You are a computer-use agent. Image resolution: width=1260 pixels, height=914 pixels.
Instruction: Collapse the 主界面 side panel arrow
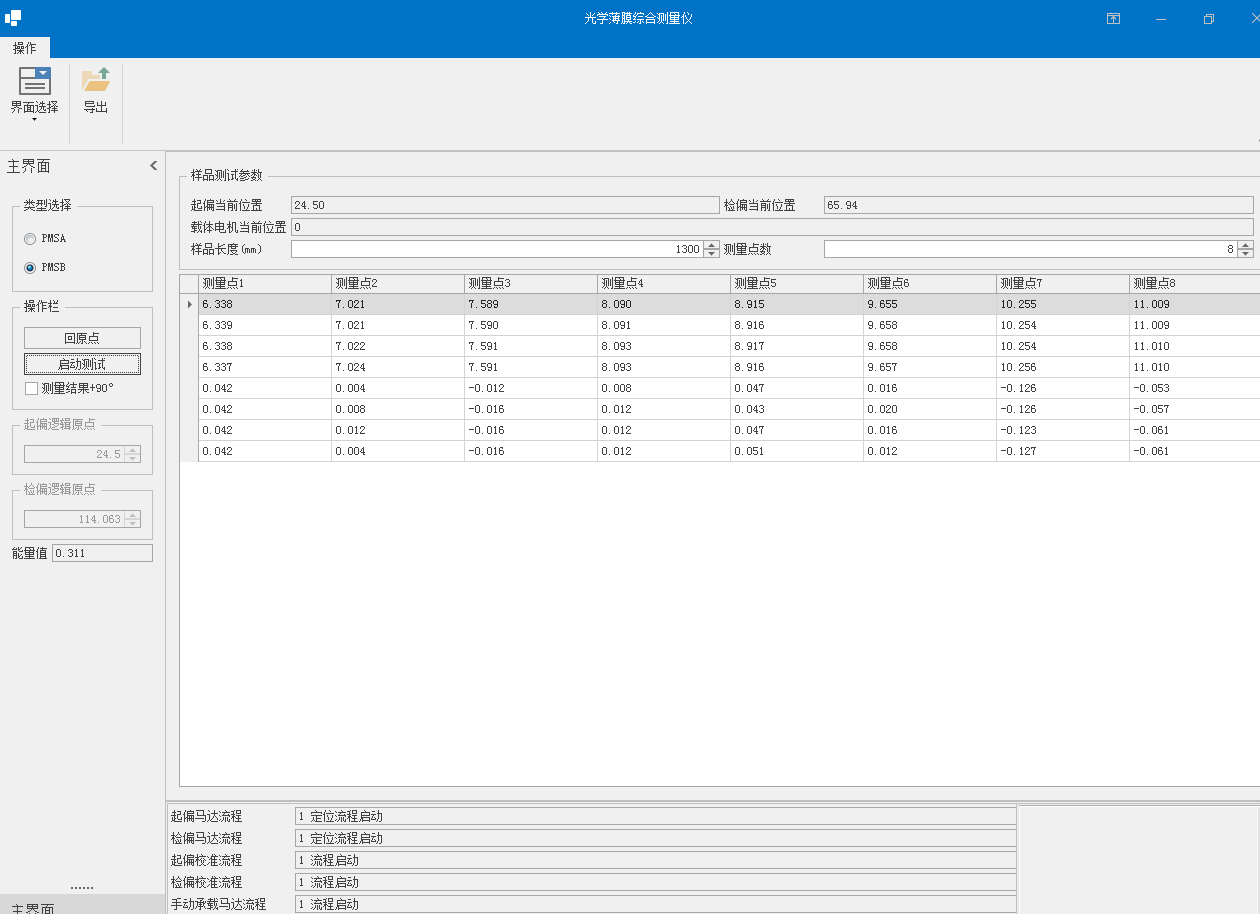pos(153,166)
